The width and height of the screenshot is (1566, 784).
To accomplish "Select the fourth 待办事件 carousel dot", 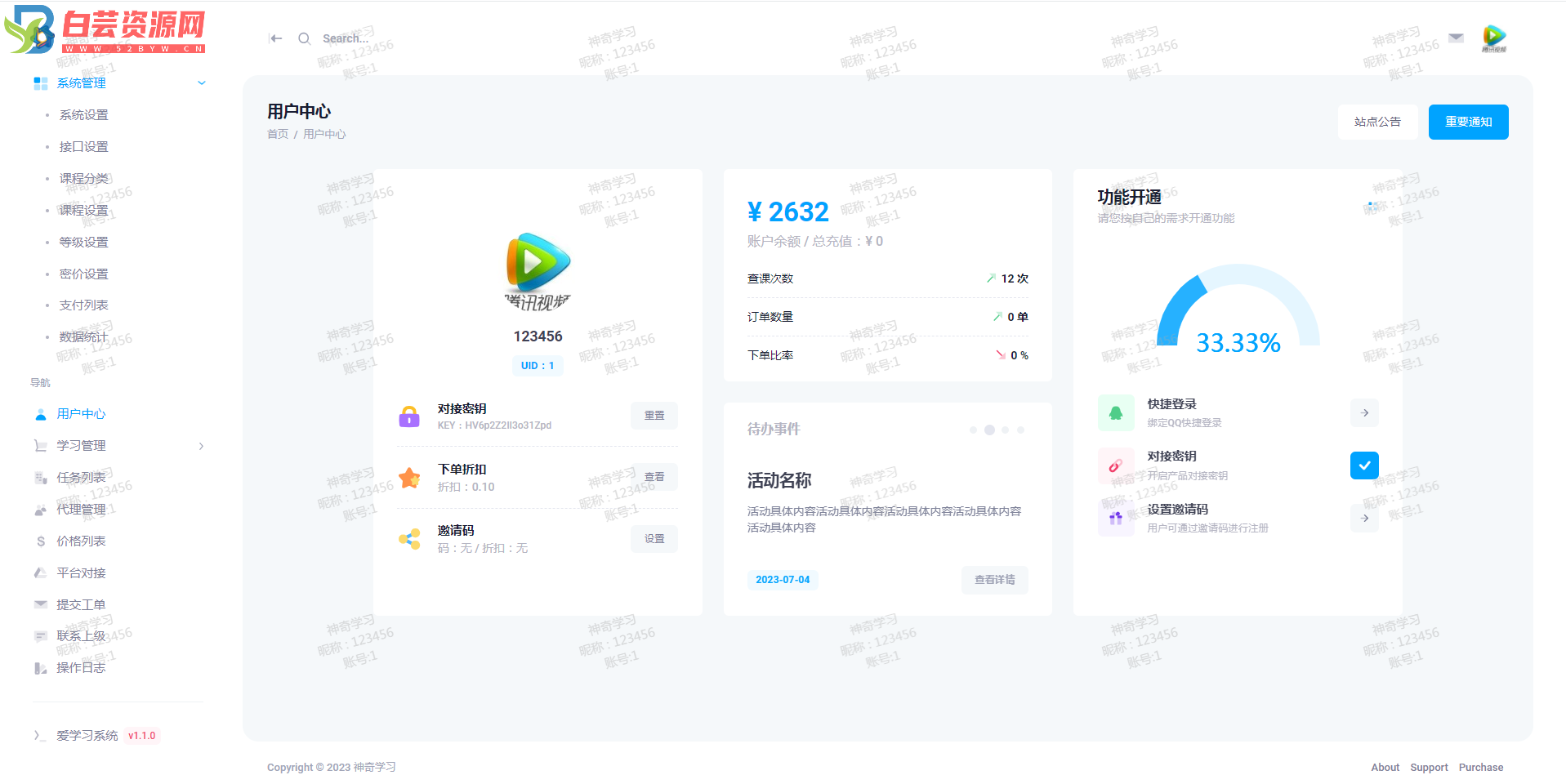I will tap(1020, 430).
